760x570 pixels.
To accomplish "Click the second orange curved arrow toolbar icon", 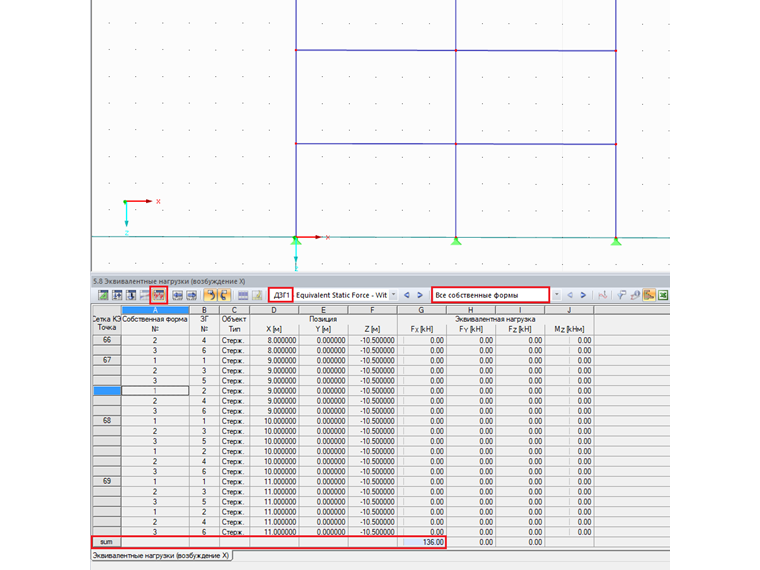I will [223, 295].
